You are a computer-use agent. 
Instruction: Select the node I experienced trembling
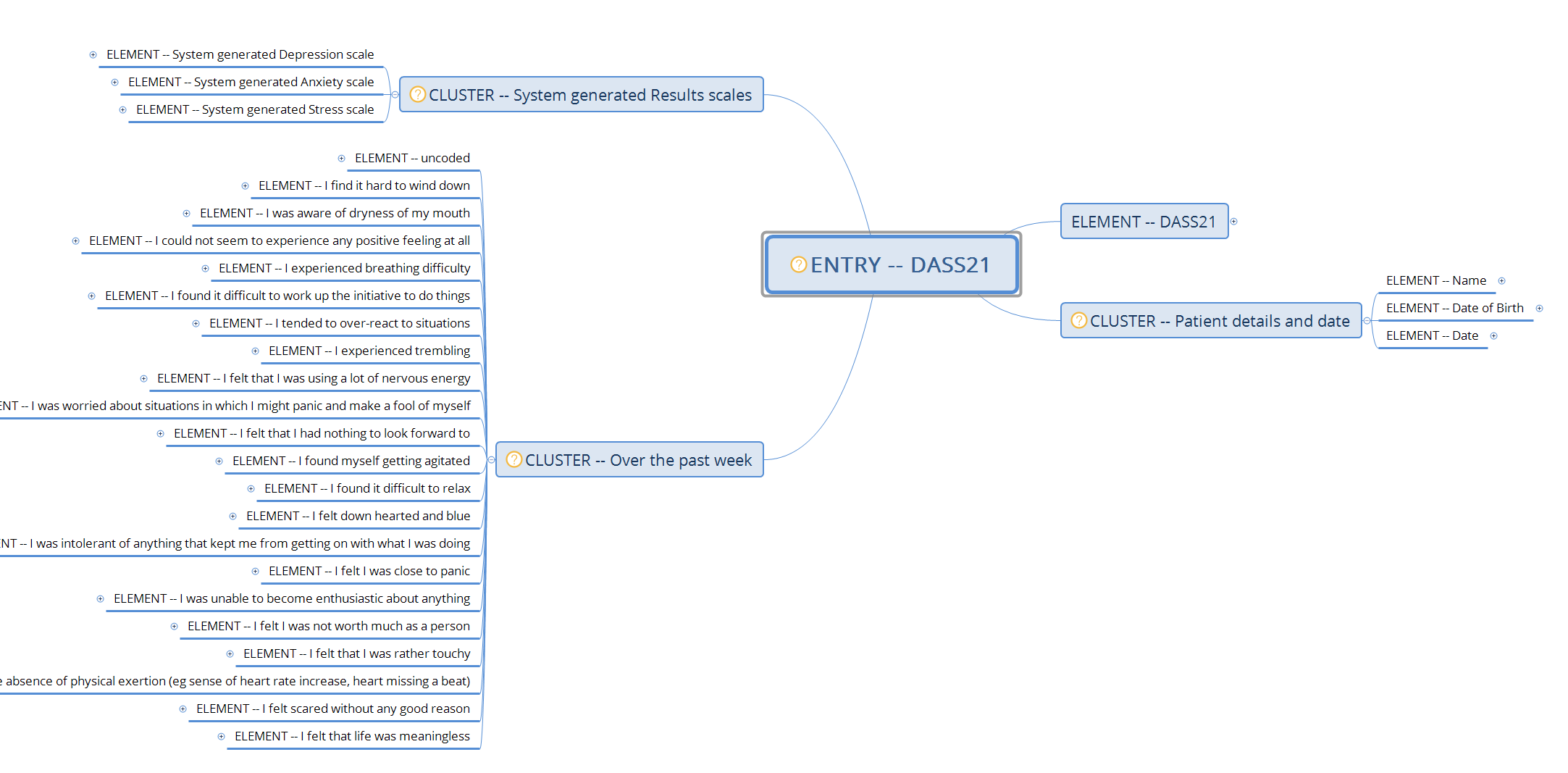click(369, 350)
